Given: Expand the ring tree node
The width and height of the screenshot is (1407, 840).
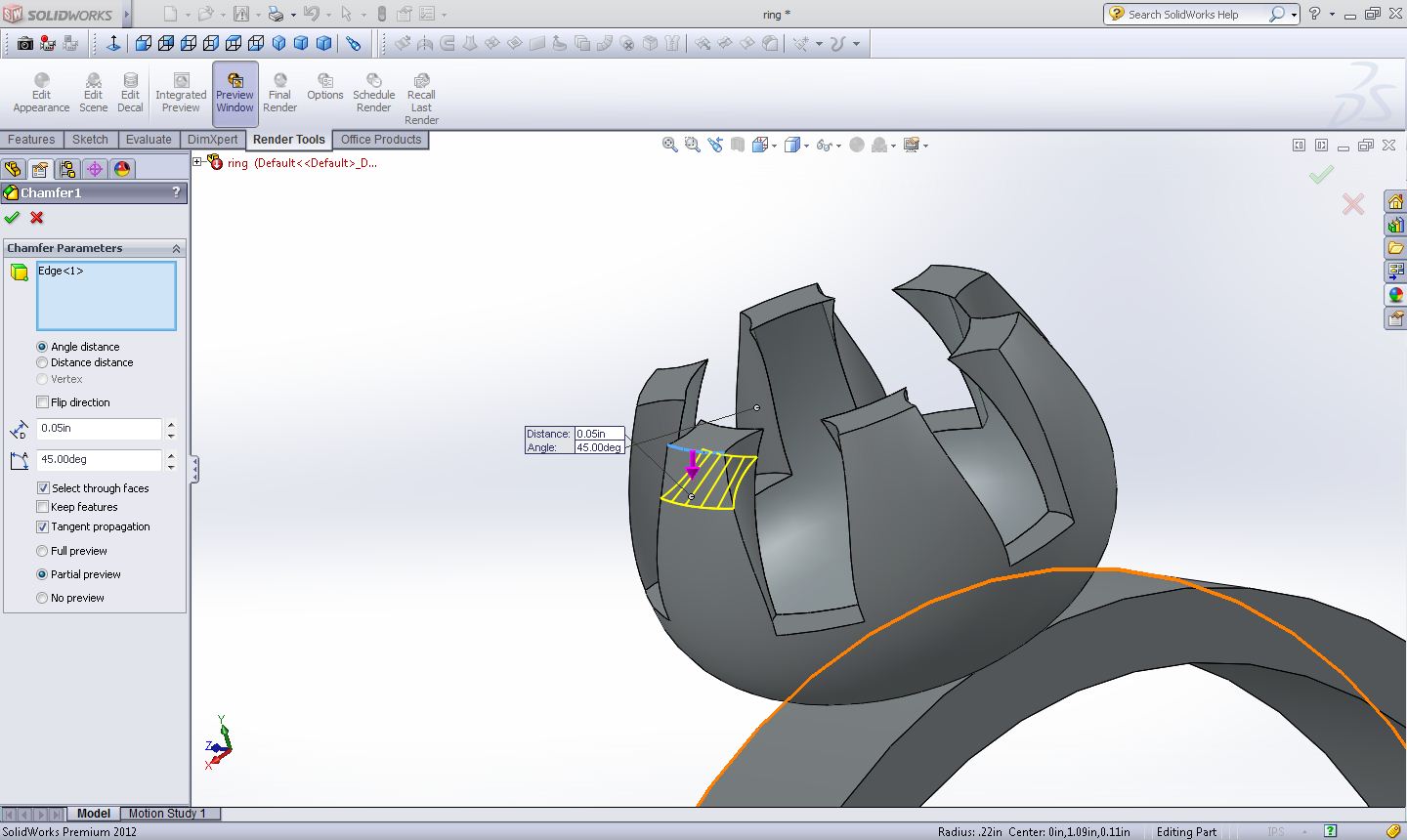Looking at the screenshot, I should click(197, 162).
